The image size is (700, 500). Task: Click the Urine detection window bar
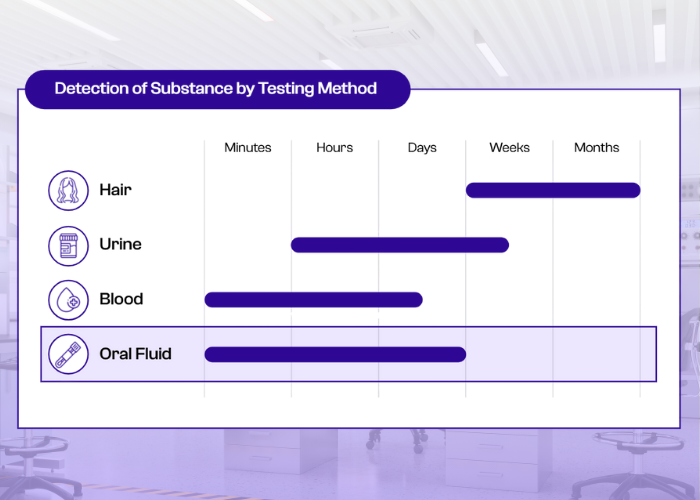click(x=400, y=245)
